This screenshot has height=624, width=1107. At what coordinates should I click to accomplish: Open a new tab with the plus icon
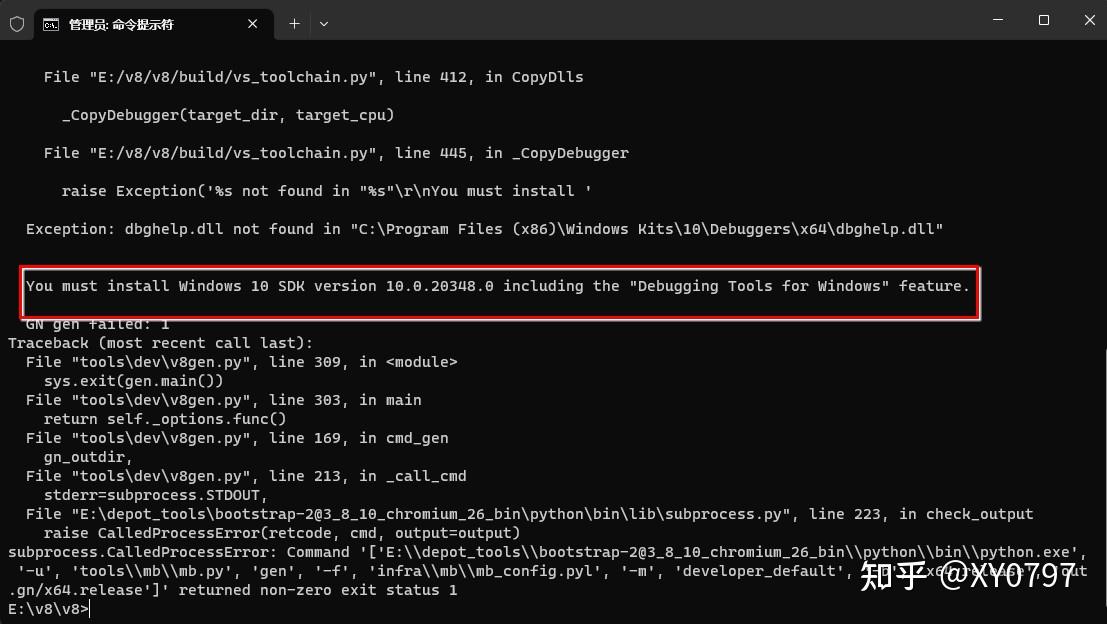[294, 24]
